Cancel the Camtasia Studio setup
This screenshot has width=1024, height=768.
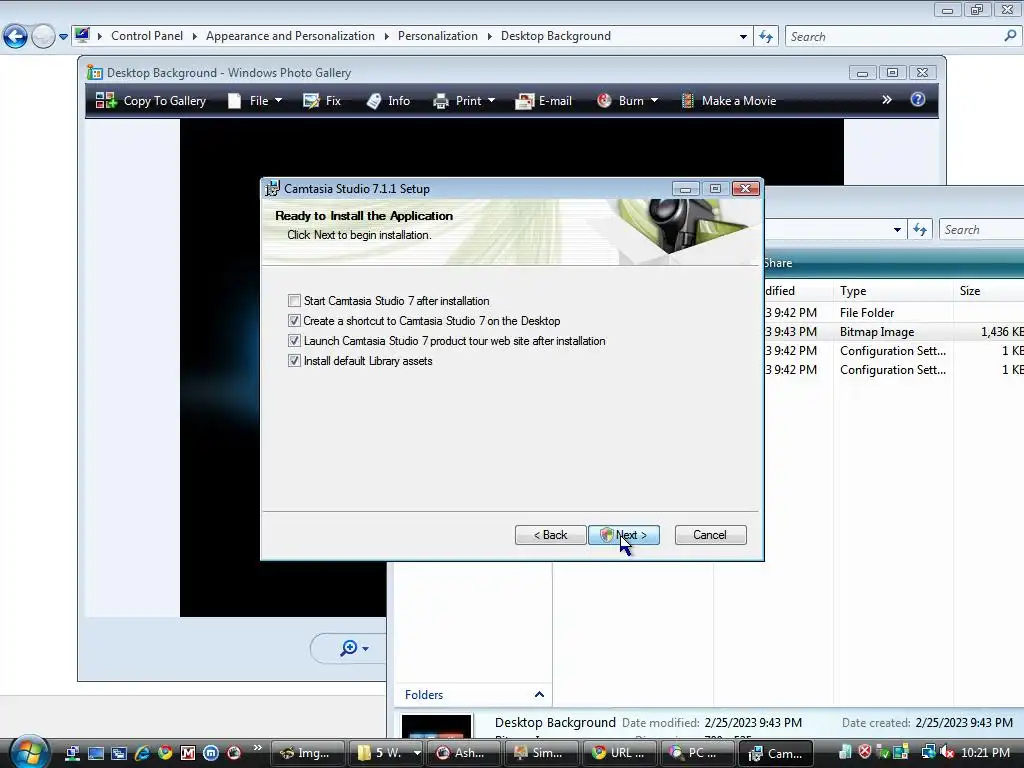(711, 535)
